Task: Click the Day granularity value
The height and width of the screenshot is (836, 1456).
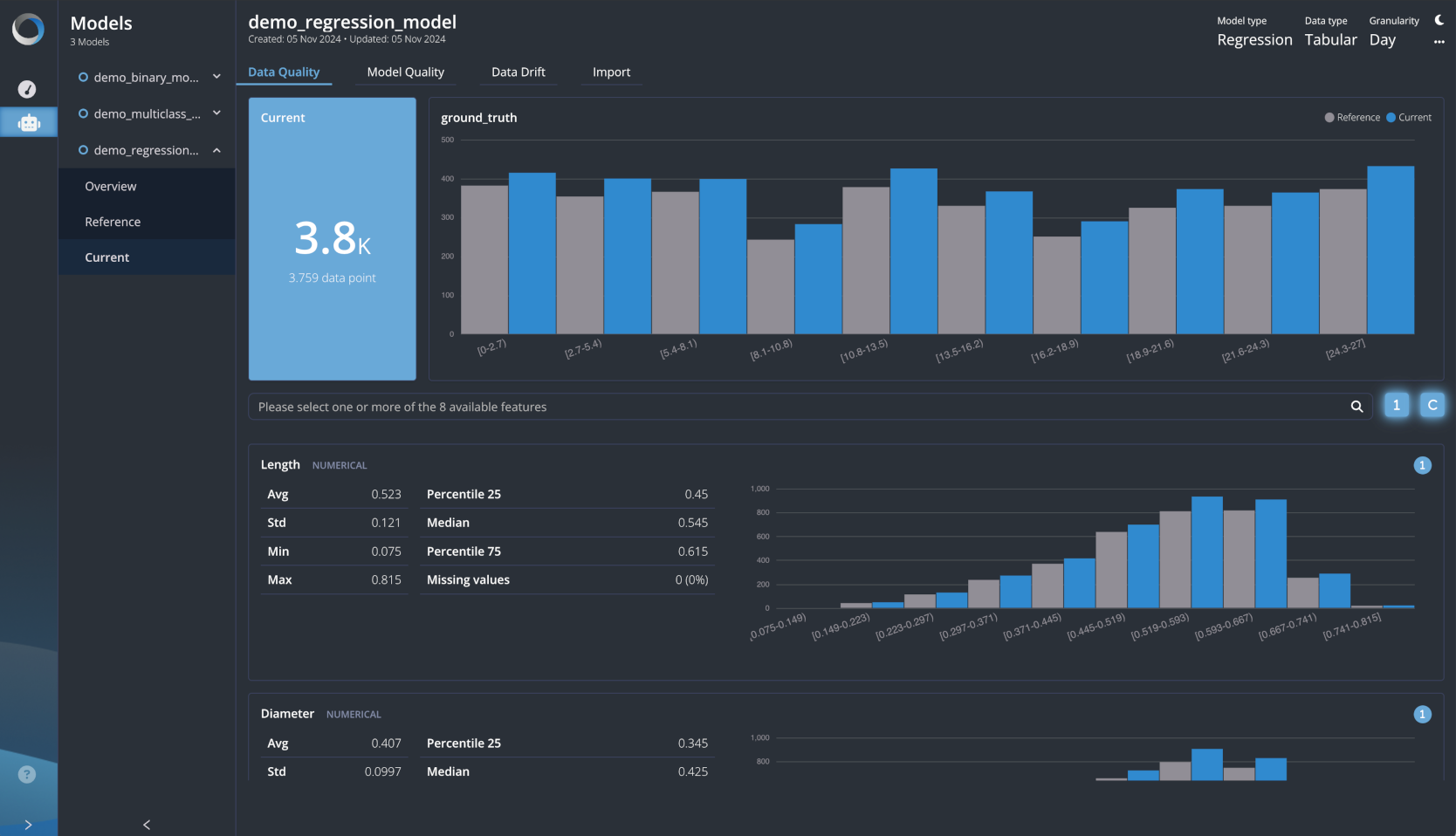Action: (1383, 40)
